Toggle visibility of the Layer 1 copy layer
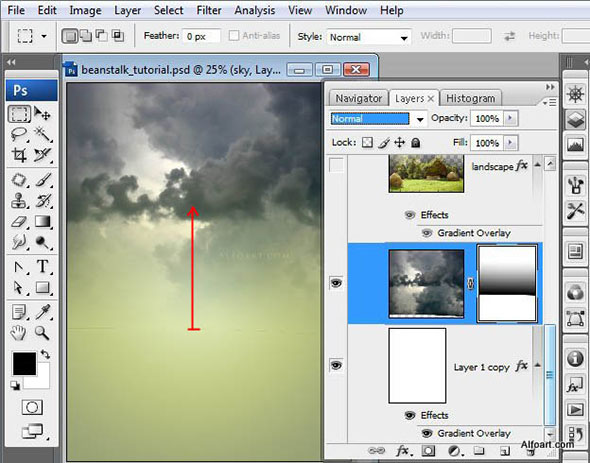 (336, 365)
